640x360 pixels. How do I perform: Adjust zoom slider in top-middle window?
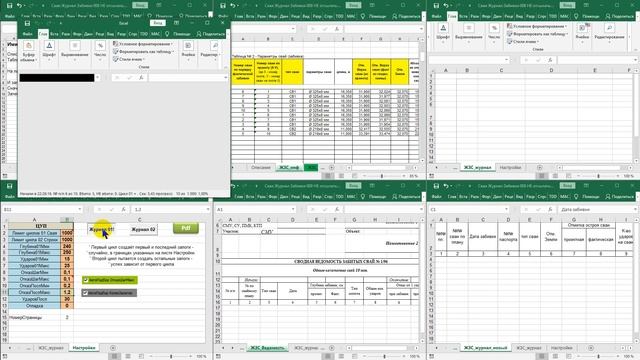coord(382,176)
